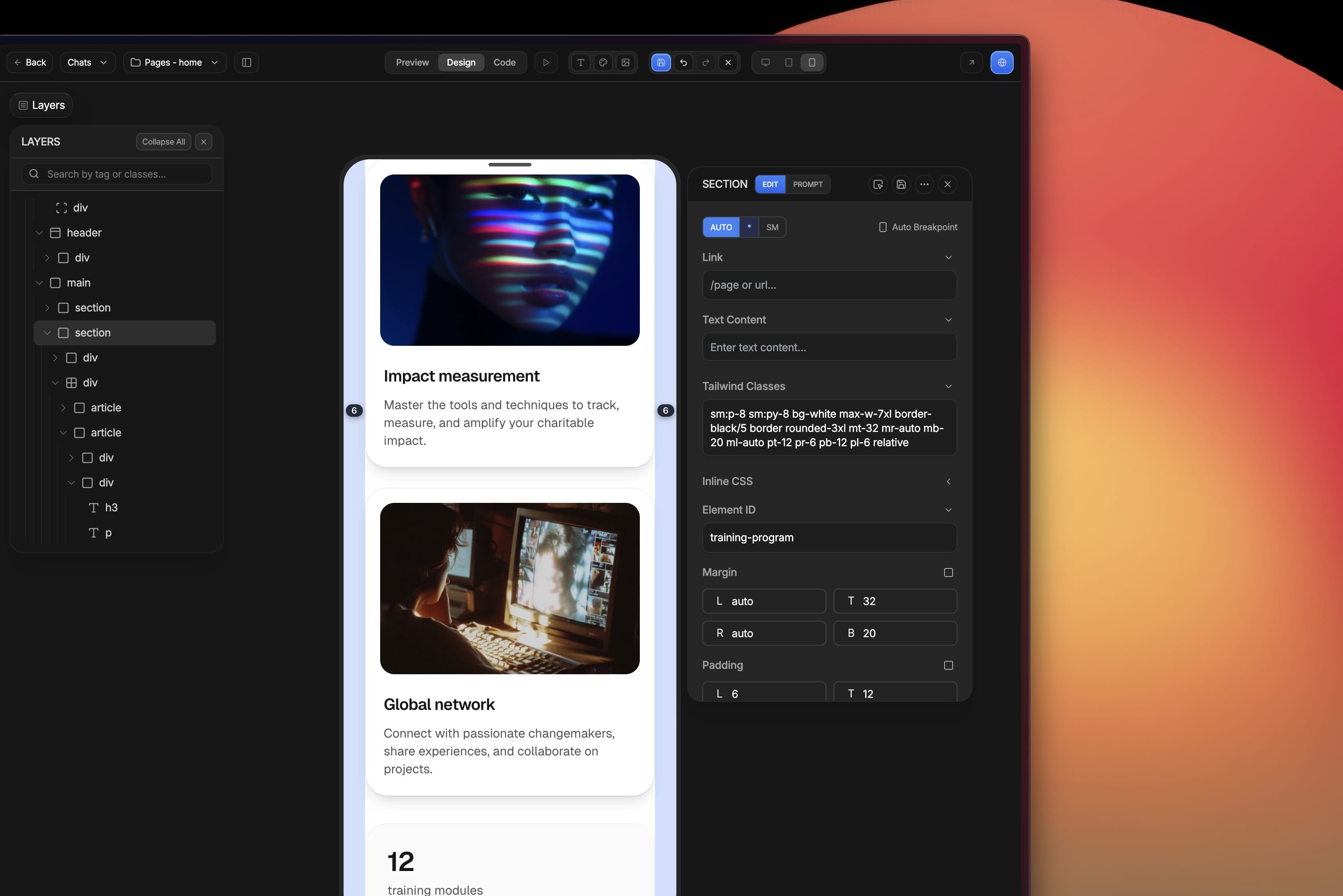
Task: Click the Back button
Action: pos(30,62)
